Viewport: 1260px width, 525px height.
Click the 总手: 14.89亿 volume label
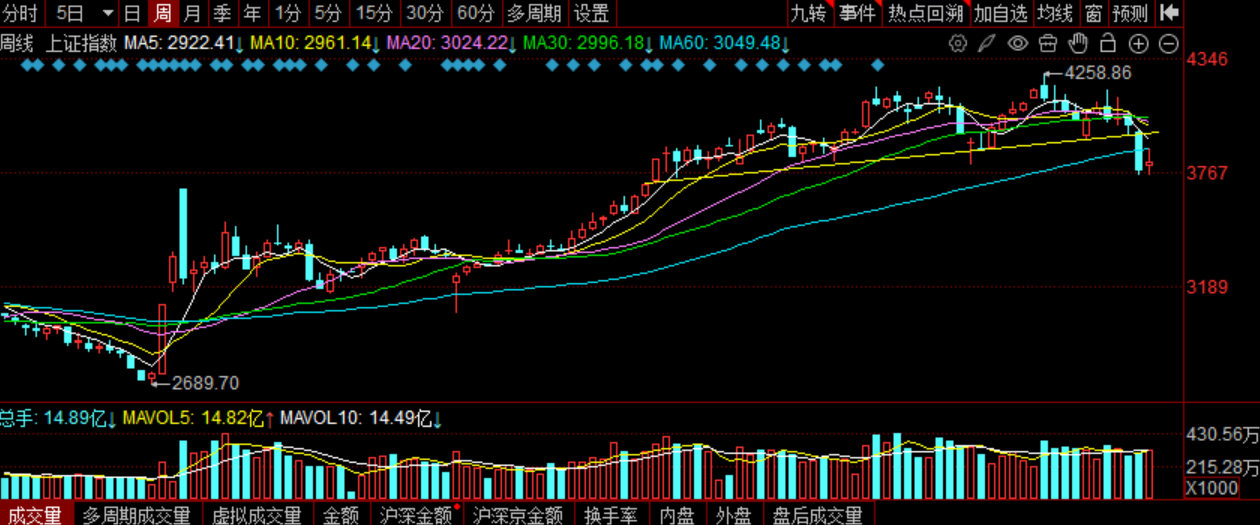pos(58,417)
